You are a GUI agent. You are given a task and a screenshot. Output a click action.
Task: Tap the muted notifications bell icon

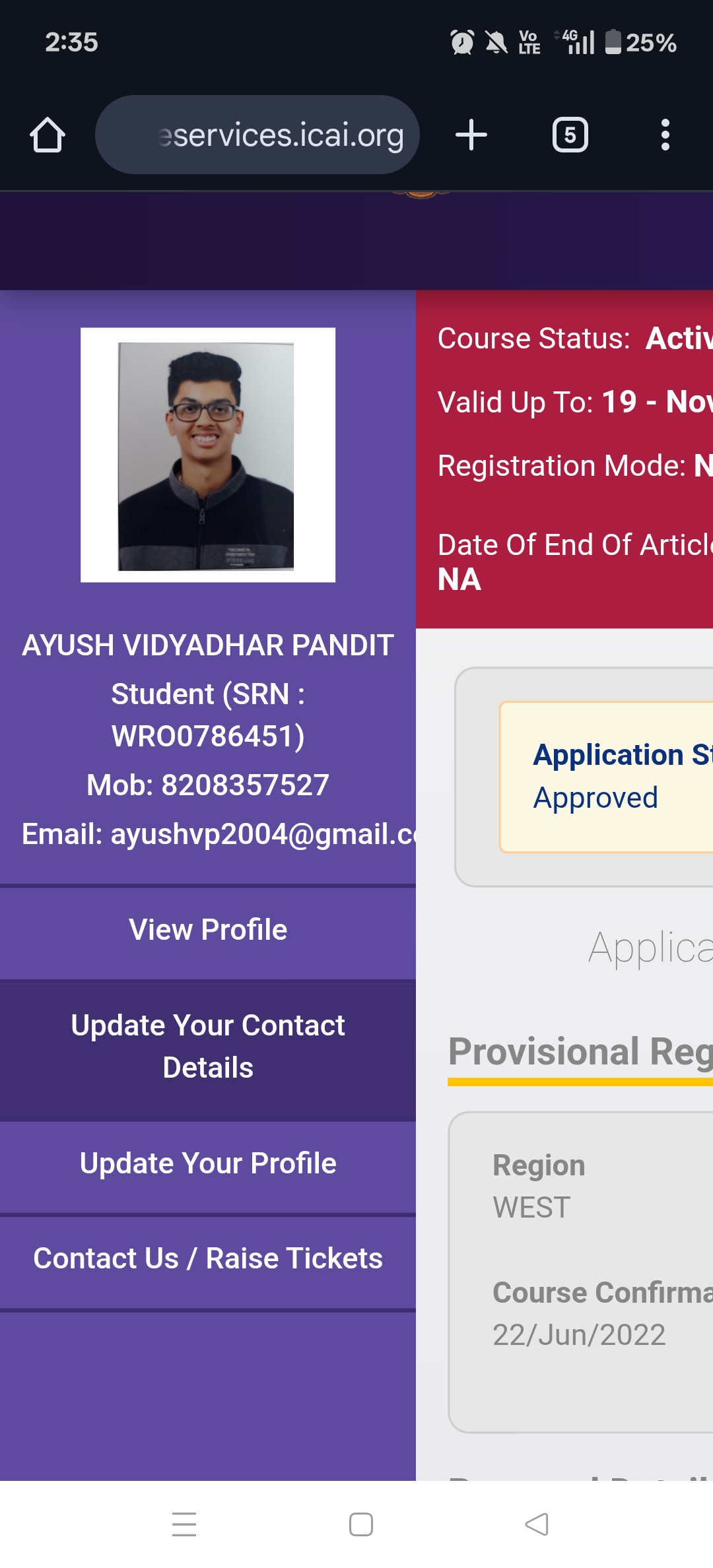[x=496, y=43]
